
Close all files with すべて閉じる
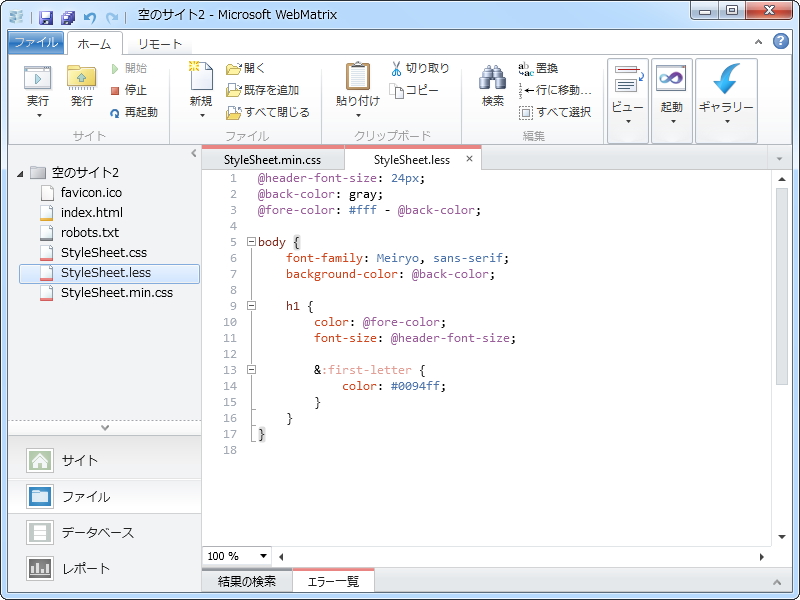(268, 112)
